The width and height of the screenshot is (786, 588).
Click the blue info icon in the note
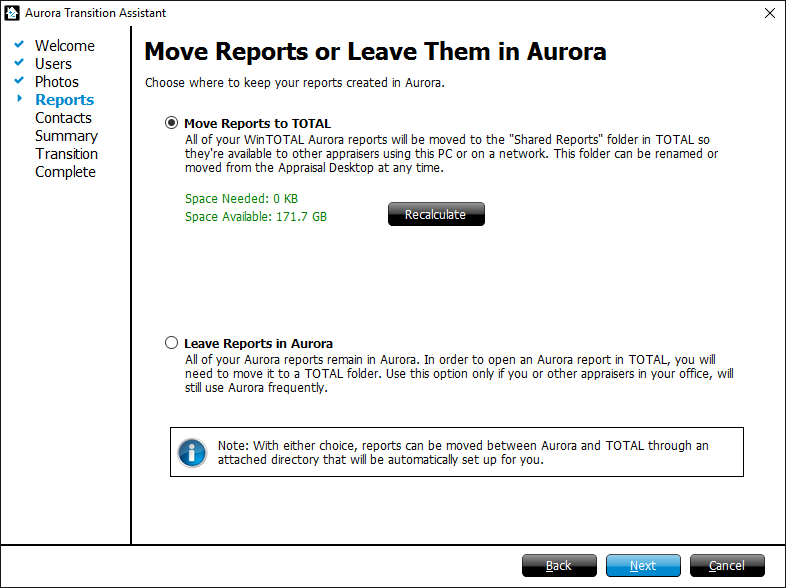coord(192,452)
